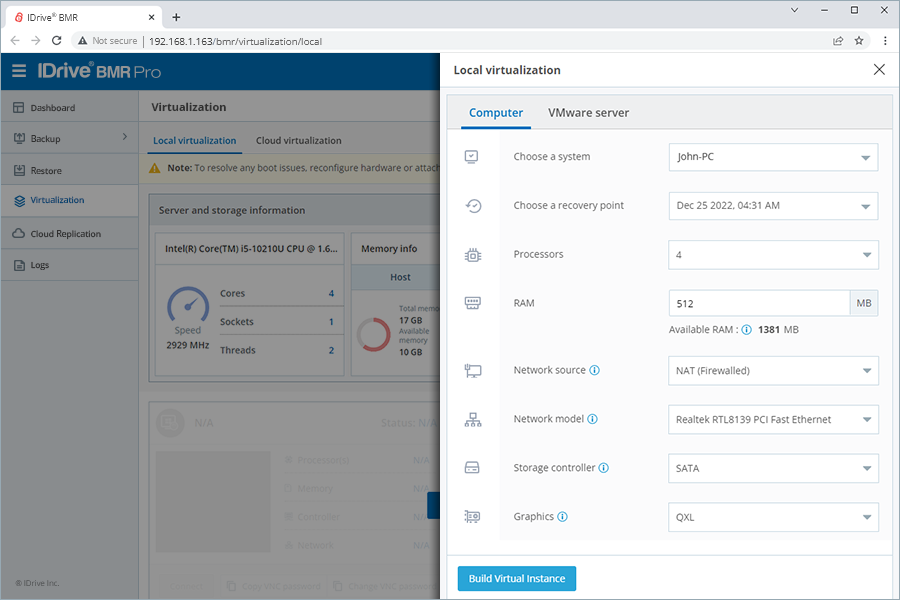
Task: Click the Build Virtual Instance button
Action: (517, 578)
